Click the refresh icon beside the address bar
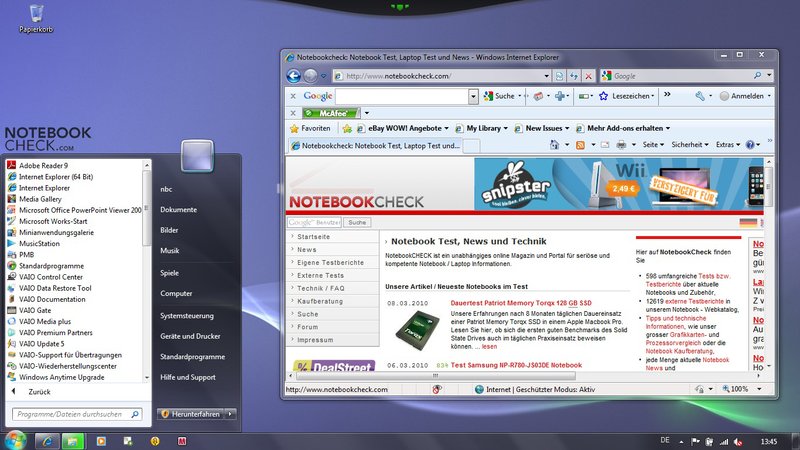 click(x=574, y=76)
